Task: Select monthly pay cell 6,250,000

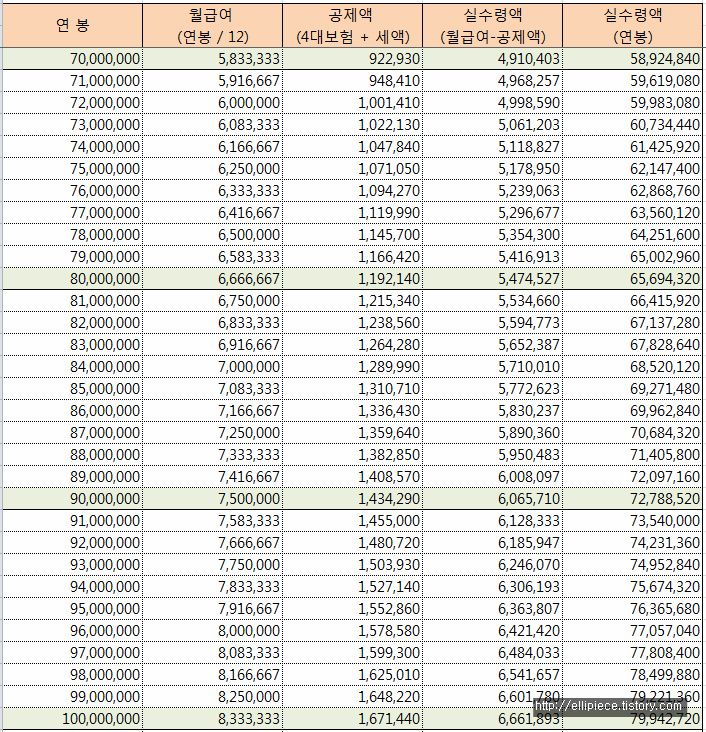Action: [x=212, y=169]
